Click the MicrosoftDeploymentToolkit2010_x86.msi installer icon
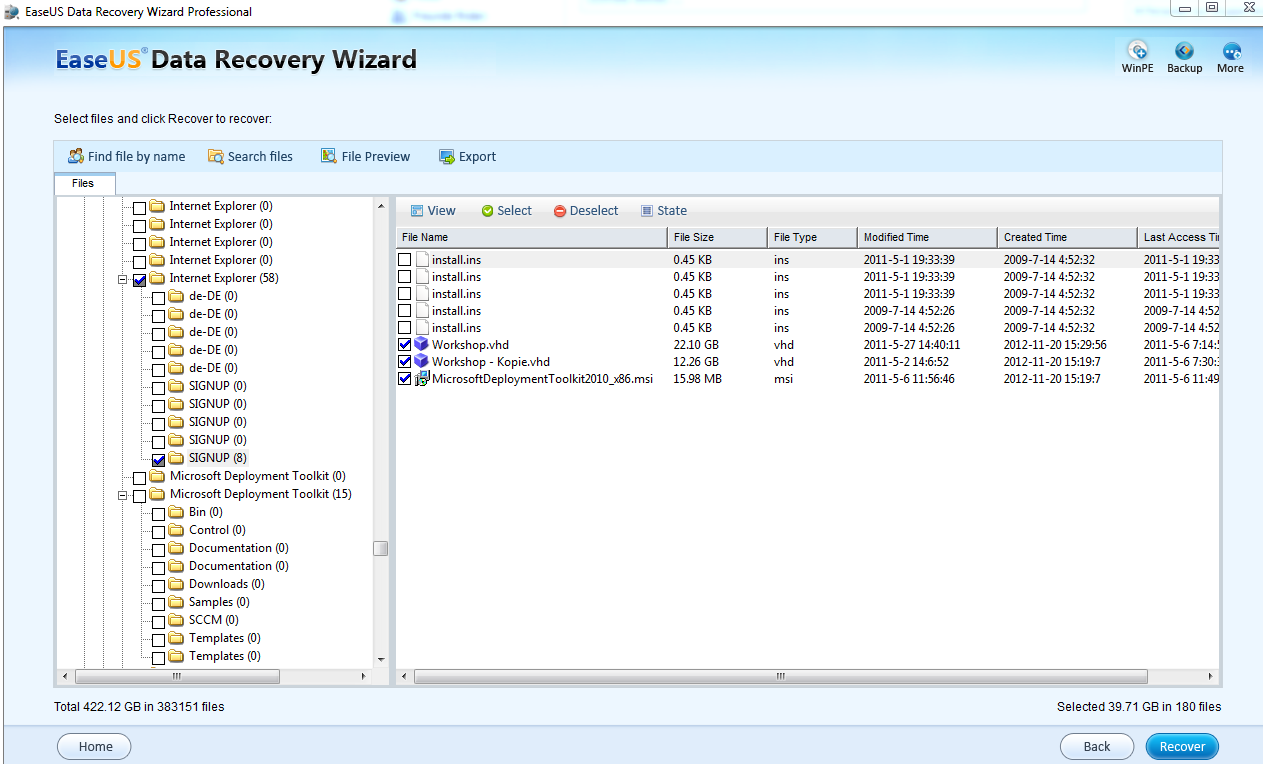This screenshot has width=1263, height=764. (x=422, y=379)
